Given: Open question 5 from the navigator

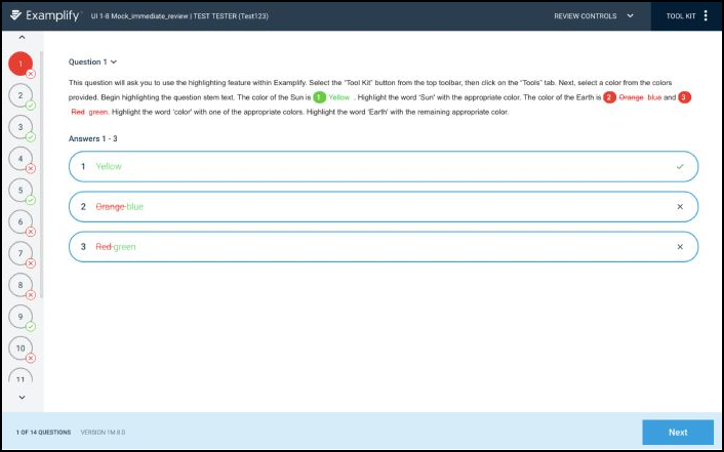Looking at the screenshot, I should (20, 190).
